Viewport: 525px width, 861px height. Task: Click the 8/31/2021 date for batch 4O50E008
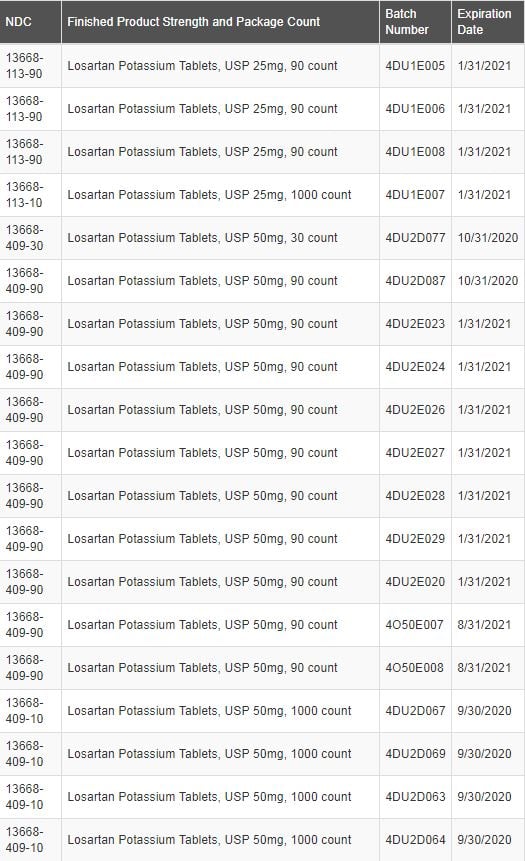click(484, 668)
